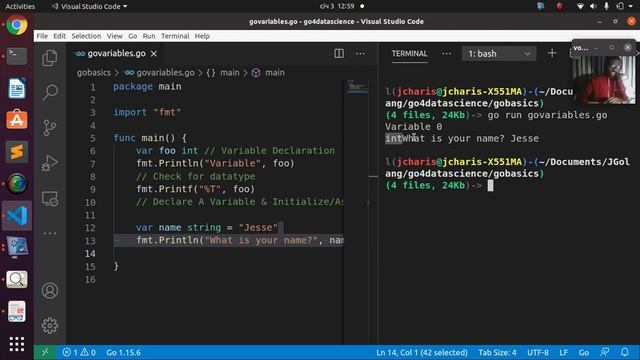Screen dimensions: 640x360
Task: Change LF end of line sequence
Action: click(x=564, y=352)
